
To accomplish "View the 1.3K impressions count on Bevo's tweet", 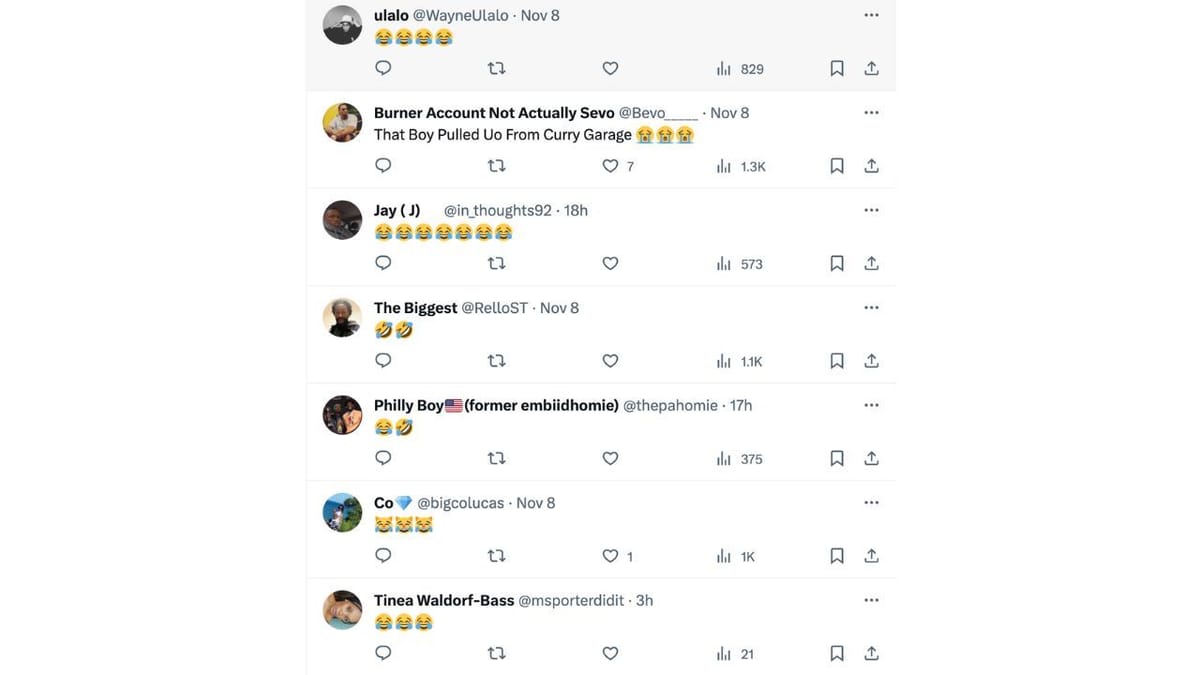I will click(740, 164).
